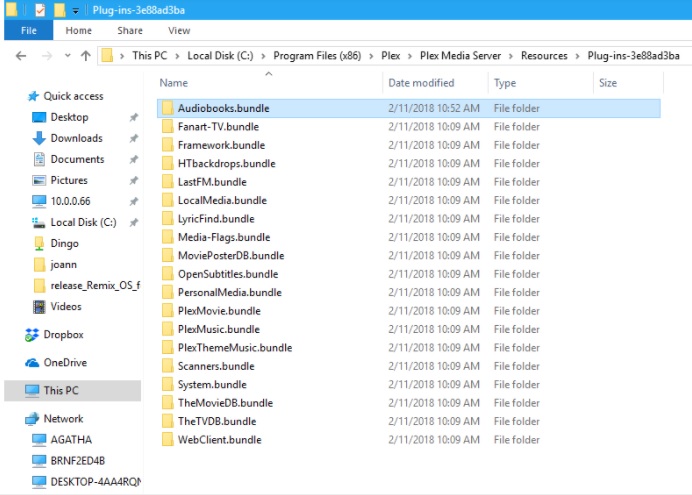
Task: Click the Forward navigation arrow
Action: pos(47,56)
